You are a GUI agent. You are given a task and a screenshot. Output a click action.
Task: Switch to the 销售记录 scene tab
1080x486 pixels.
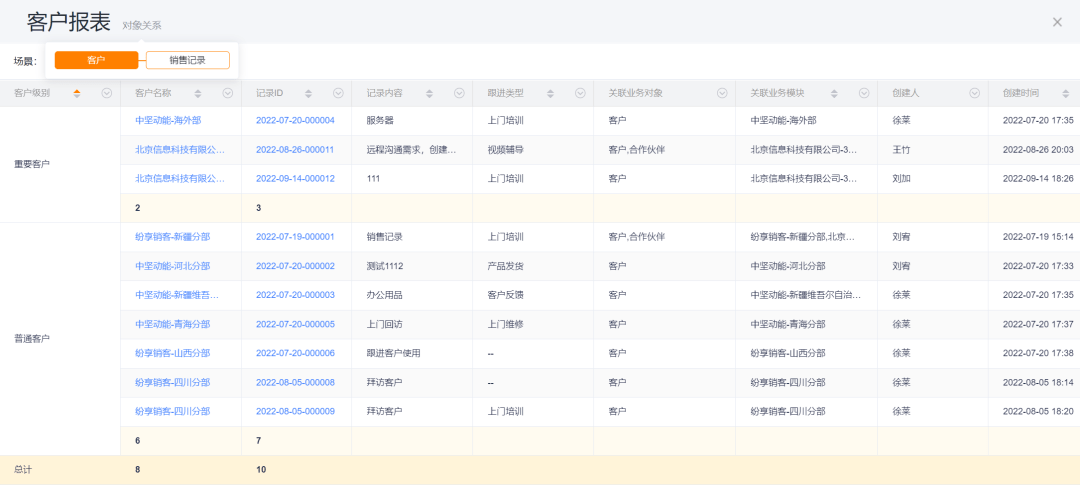pyautogui.click(x=187, y=61)
